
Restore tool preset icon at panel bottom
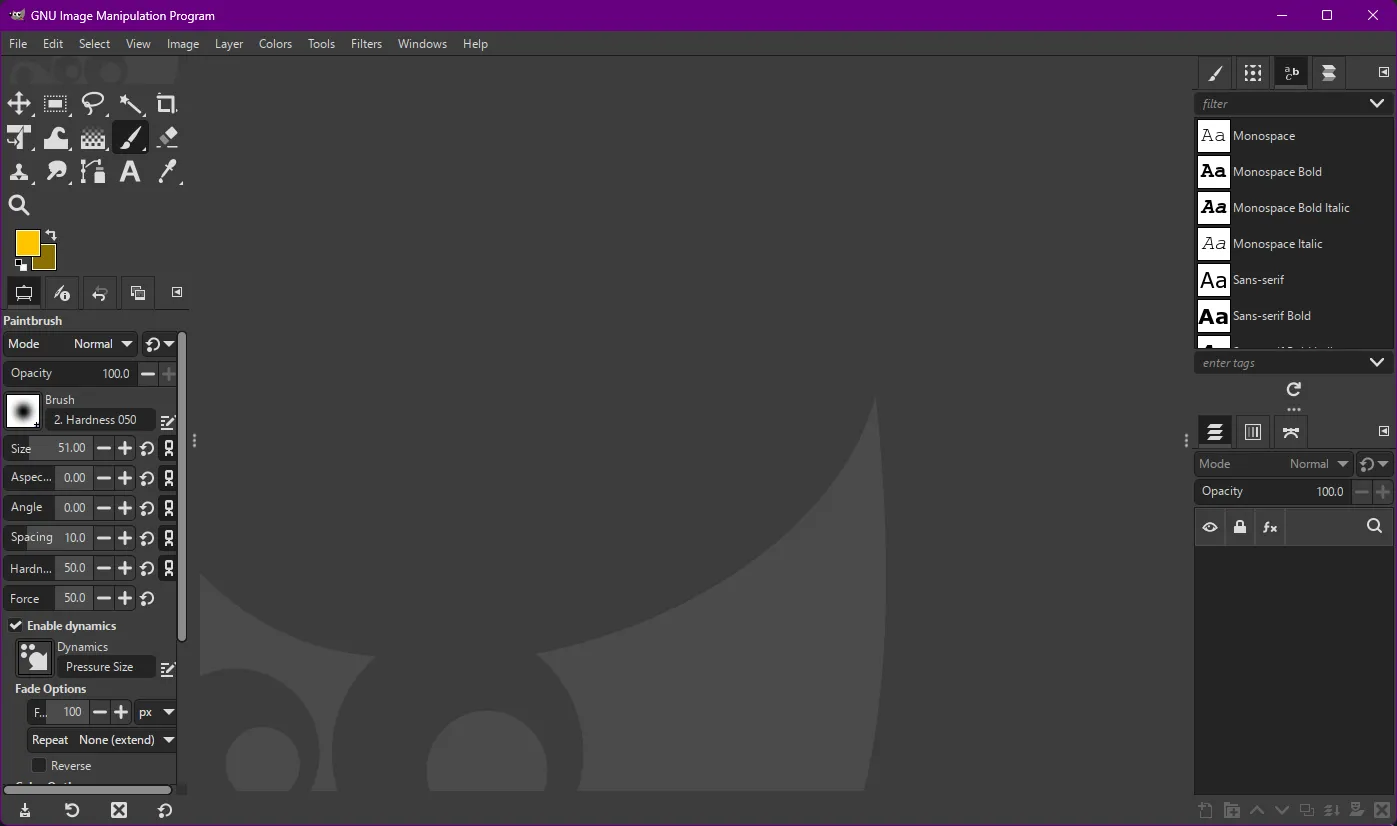pyautogui.click(x=72, y=810)
